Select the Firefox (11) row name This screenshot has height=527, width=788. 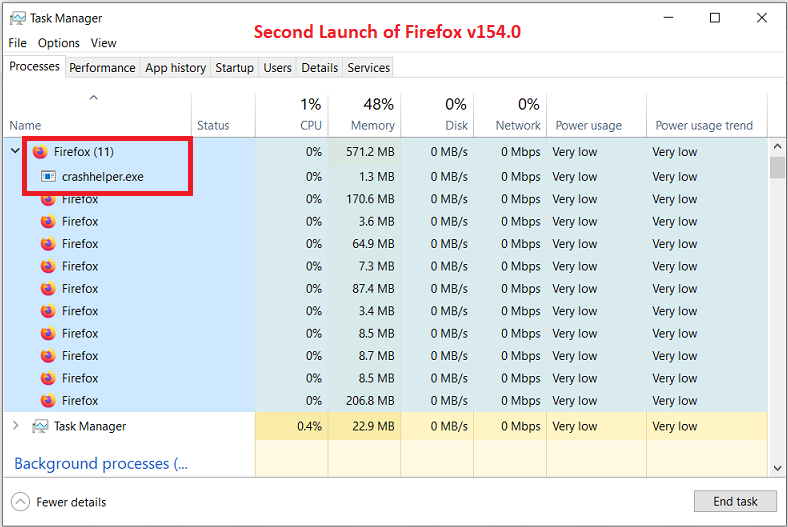[84, 152]
